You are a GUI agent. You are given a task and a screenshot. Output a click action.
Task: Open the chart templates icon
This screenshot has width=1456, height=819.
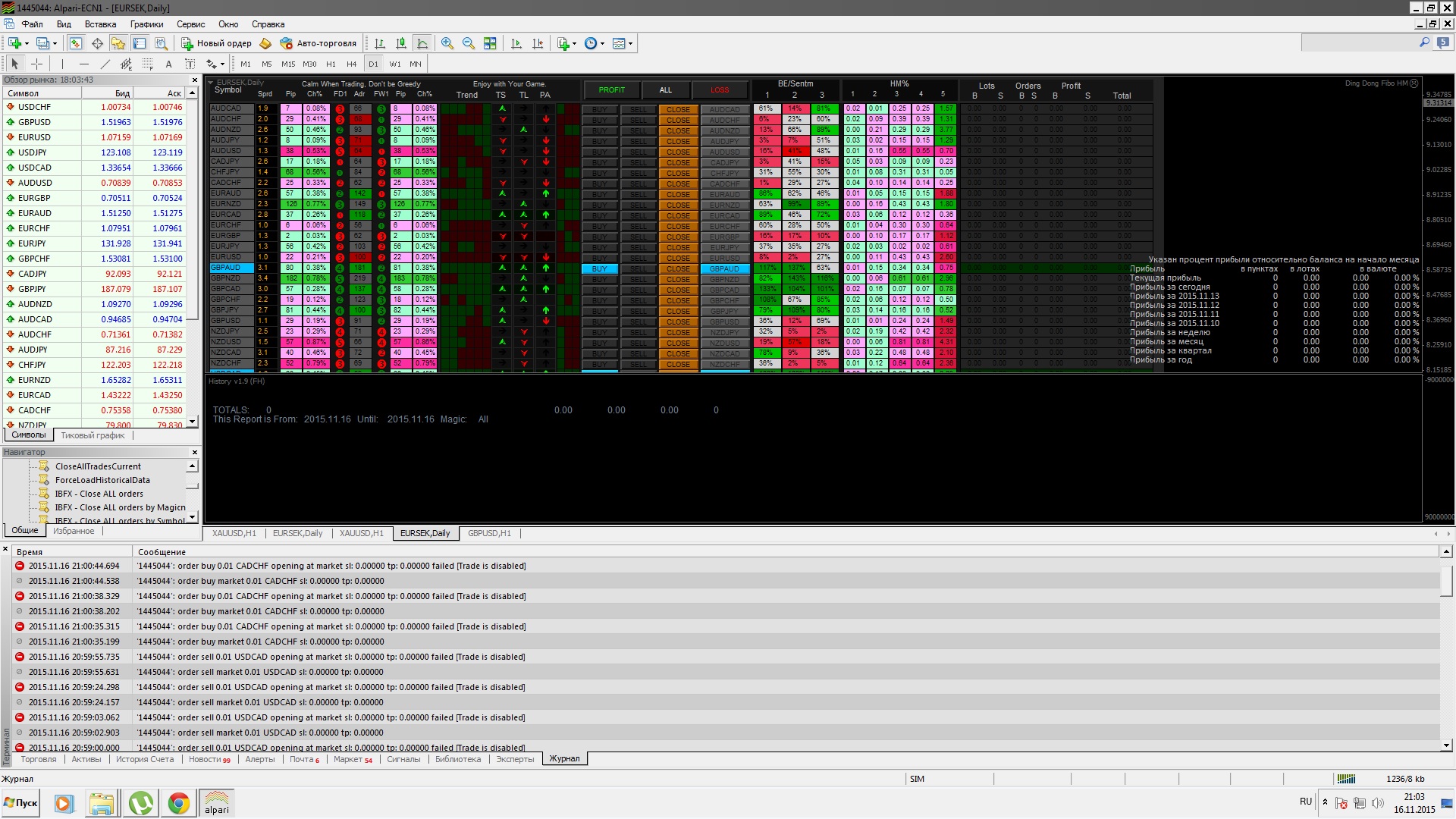(x=619, y=43)
